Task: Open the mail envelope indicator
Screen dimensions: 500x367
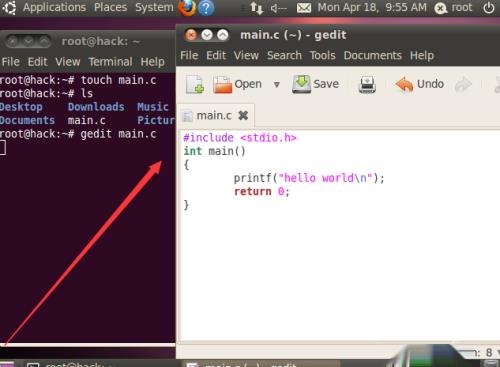Action: click(x=304, y=8)
